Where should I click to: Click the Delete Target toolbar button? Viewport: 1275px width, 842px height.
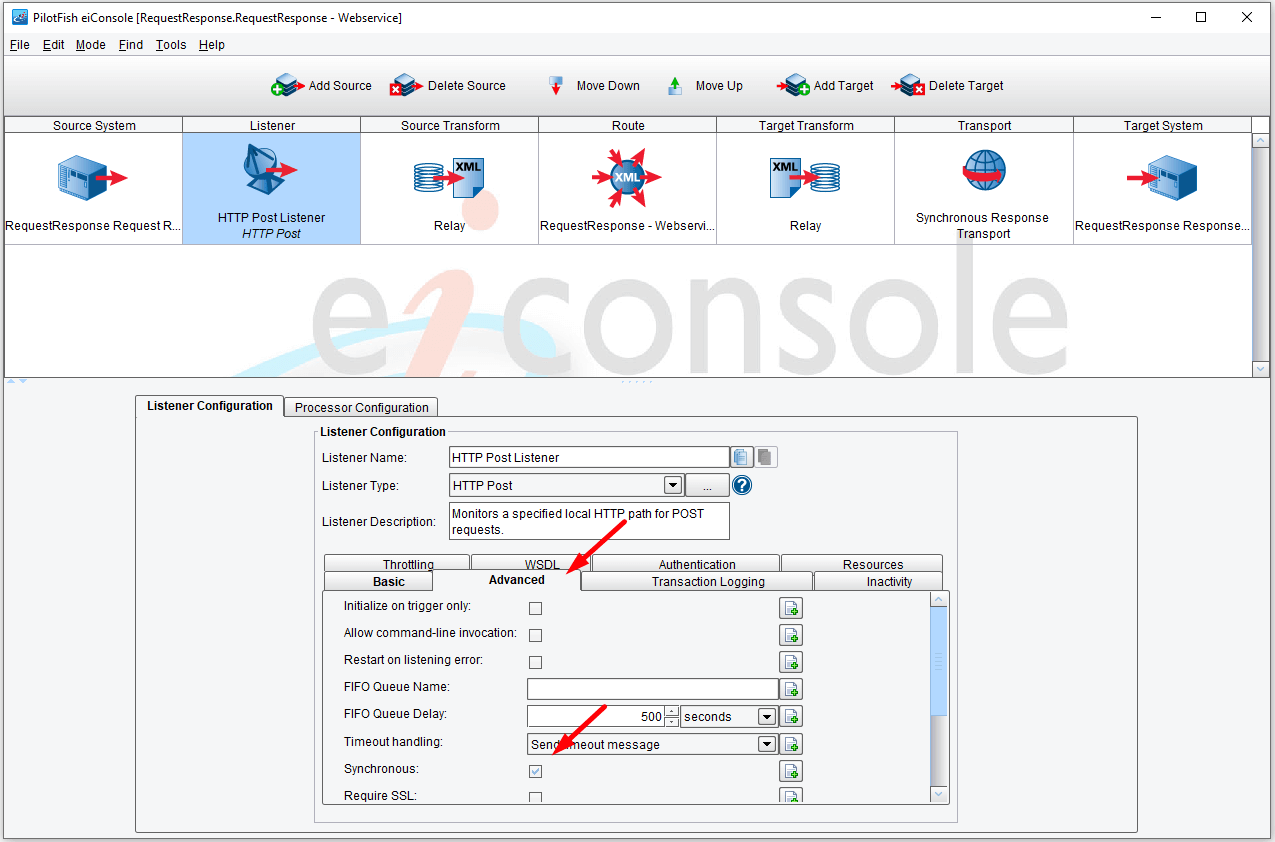947,86
